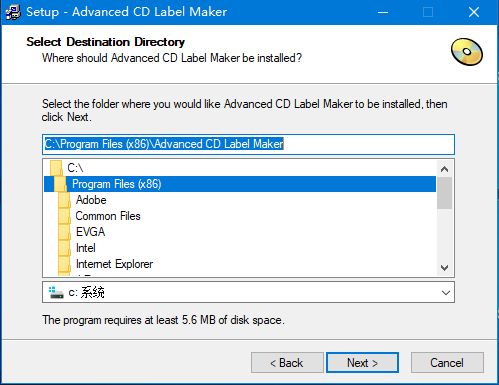This screenshot has height=385, width=499.
Task: Select the Program Files (x86) folder
Action: tap(240, 184)
